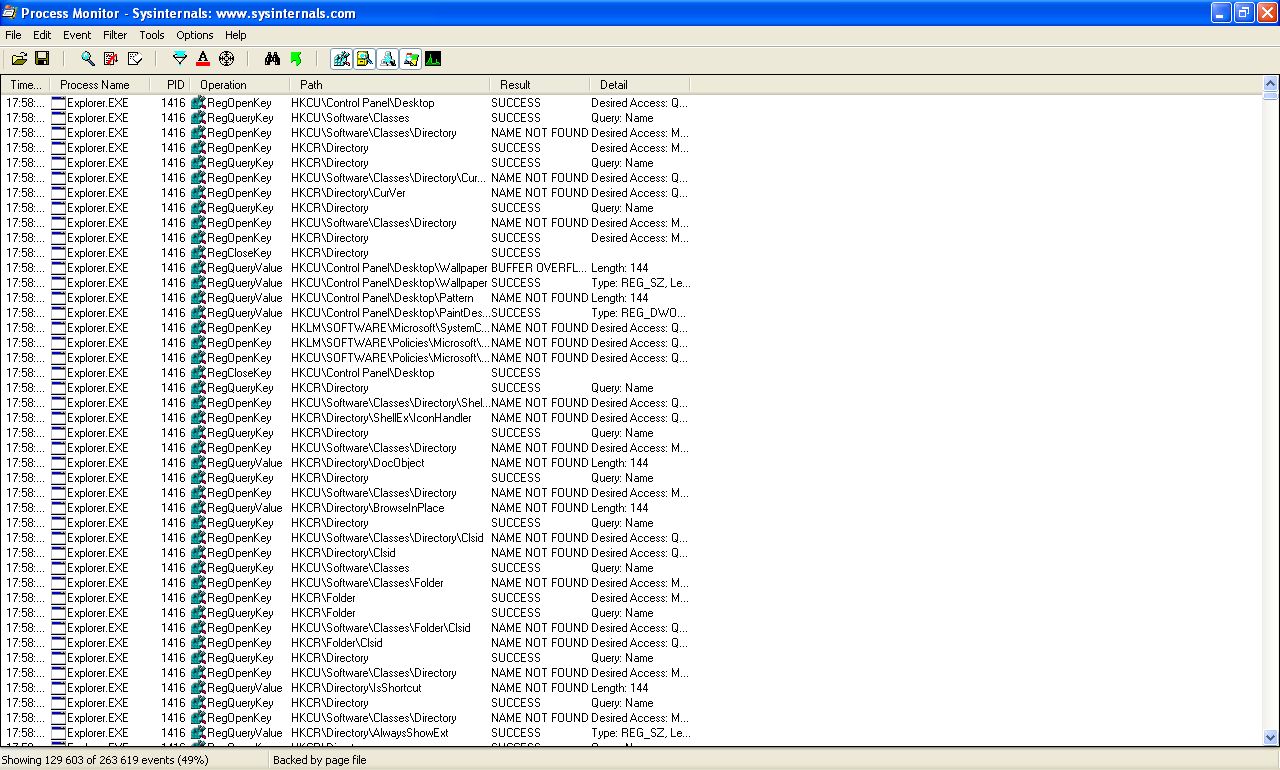Enable autoscroll via its toolbar icon
This screenshot has height=770, width=1280.
pos(110,58)
